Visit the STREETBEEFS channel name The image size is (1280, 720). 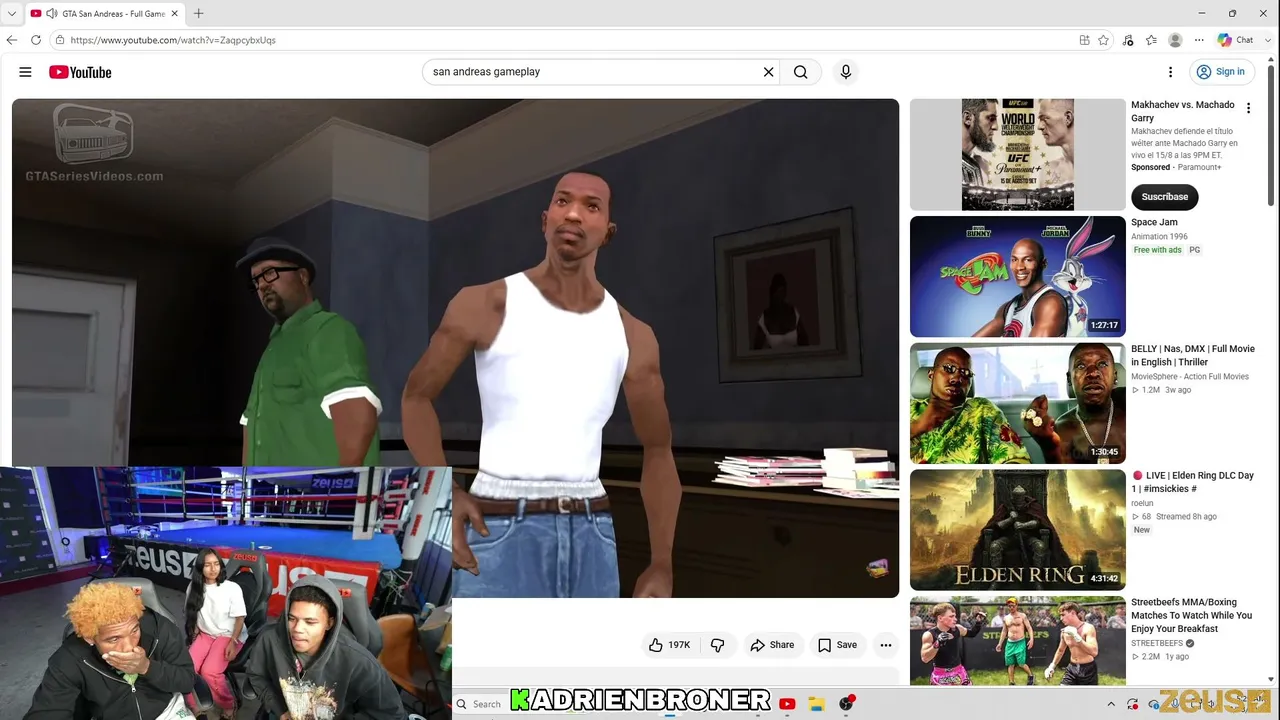[1158, 643]
